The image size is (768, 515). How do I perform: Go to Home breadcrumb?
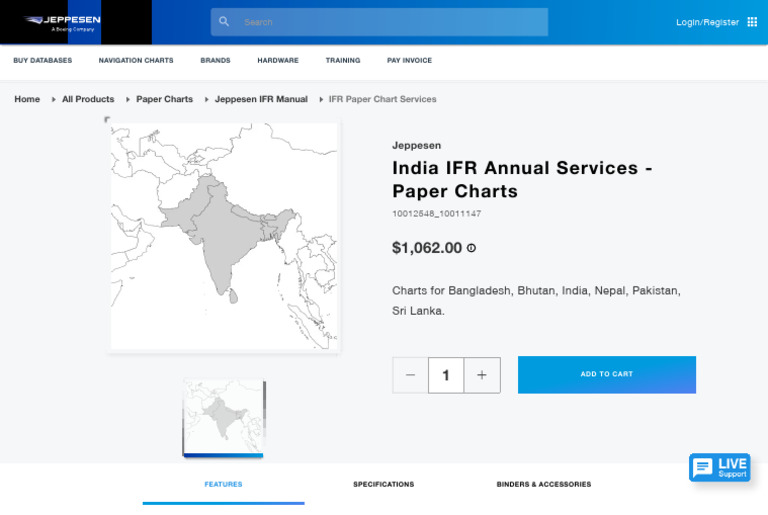pyautogui.click(x=27, y=99)
